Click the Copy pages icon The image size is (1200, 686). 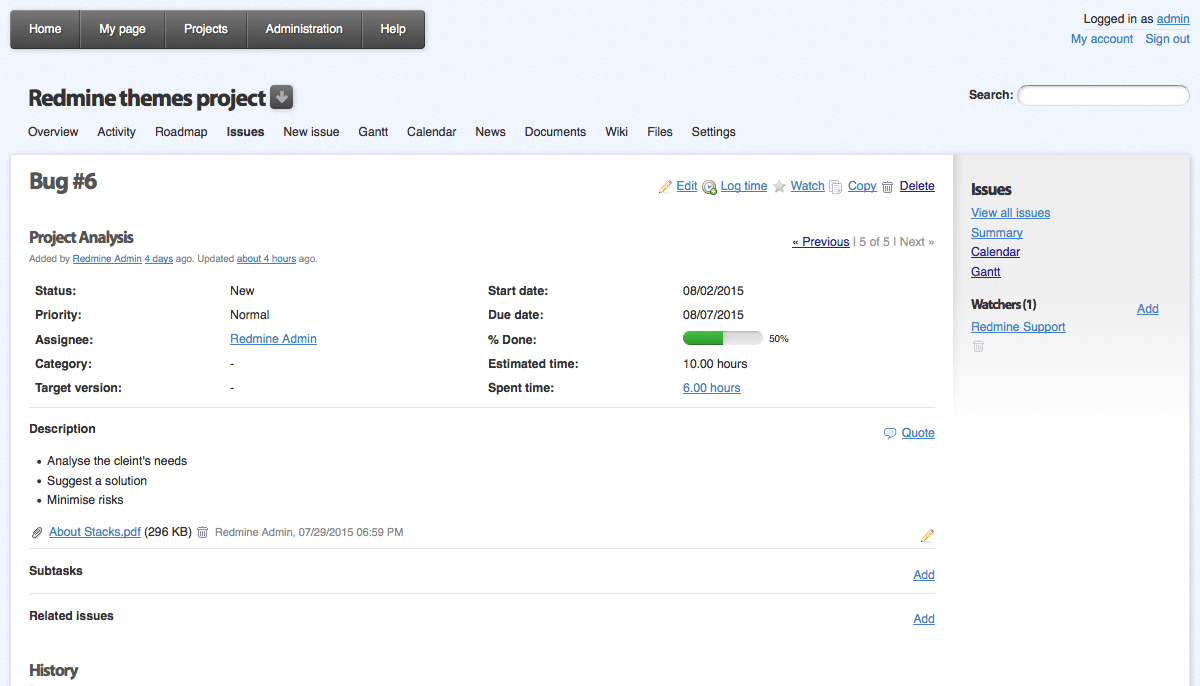836,187
